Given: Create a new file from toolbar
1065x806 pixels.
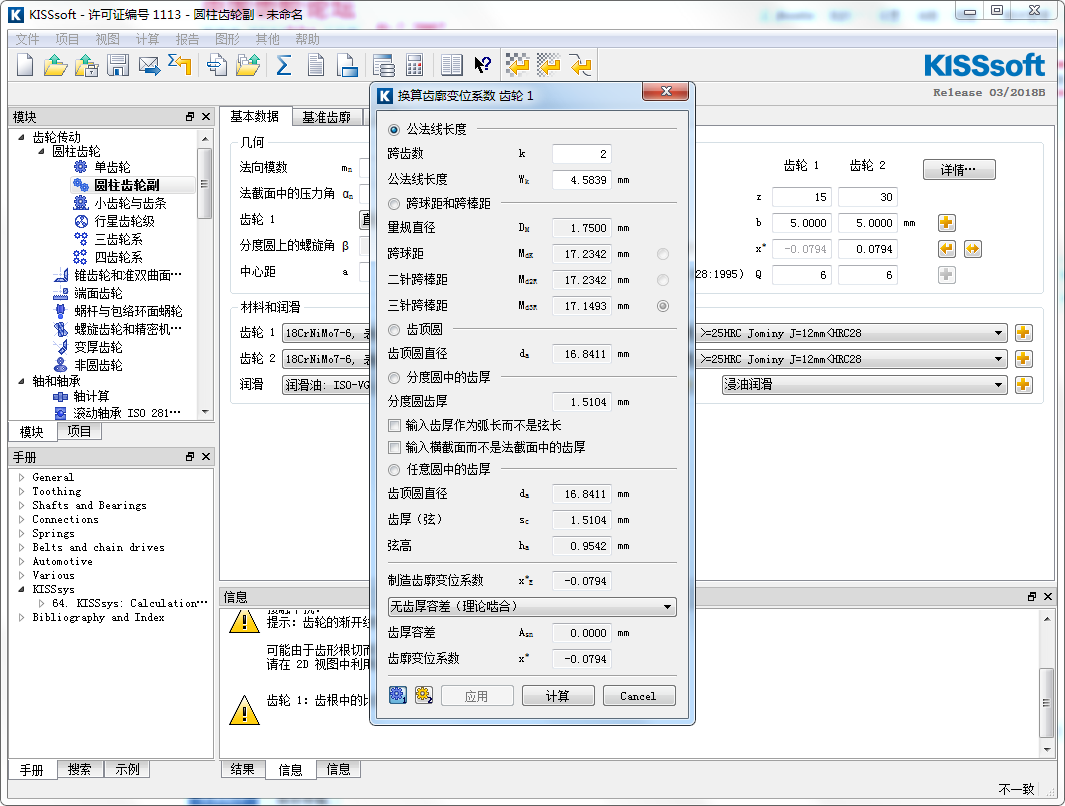Looking at the screenshot, I should point(25,65).
